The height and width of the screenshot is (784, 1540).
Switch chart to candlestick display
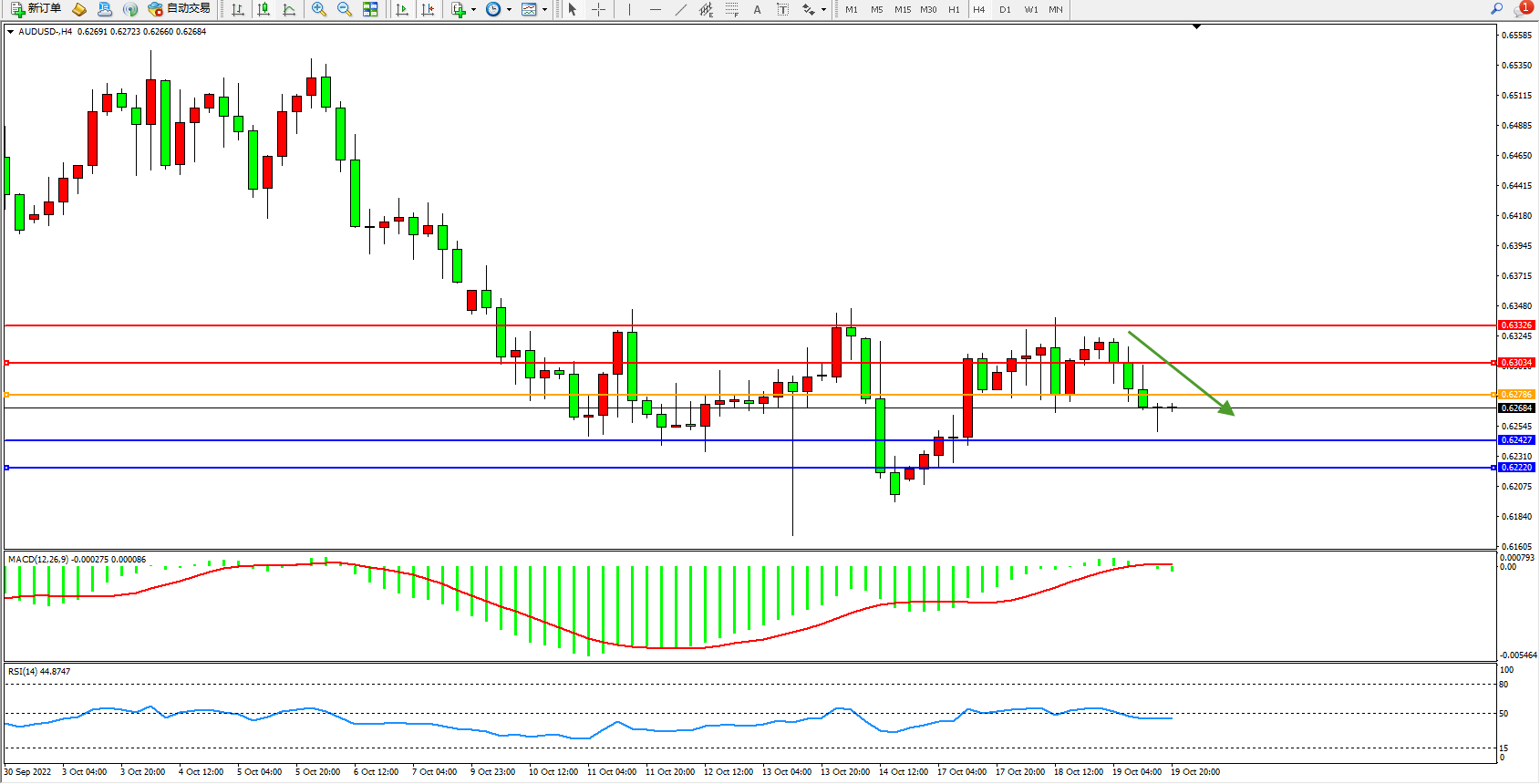pyautogui.click(x=264, y=9)
